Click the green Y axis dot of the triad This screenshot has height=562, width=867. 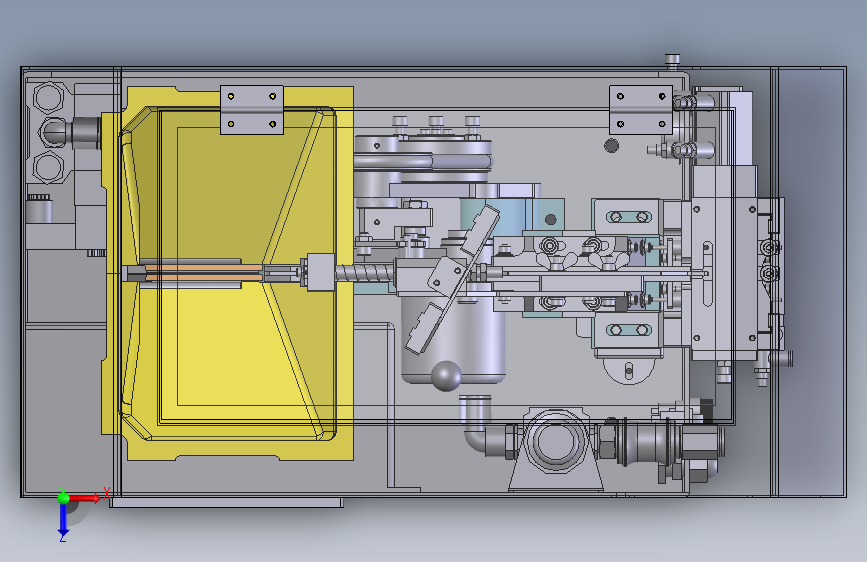[x=63, y=498]
